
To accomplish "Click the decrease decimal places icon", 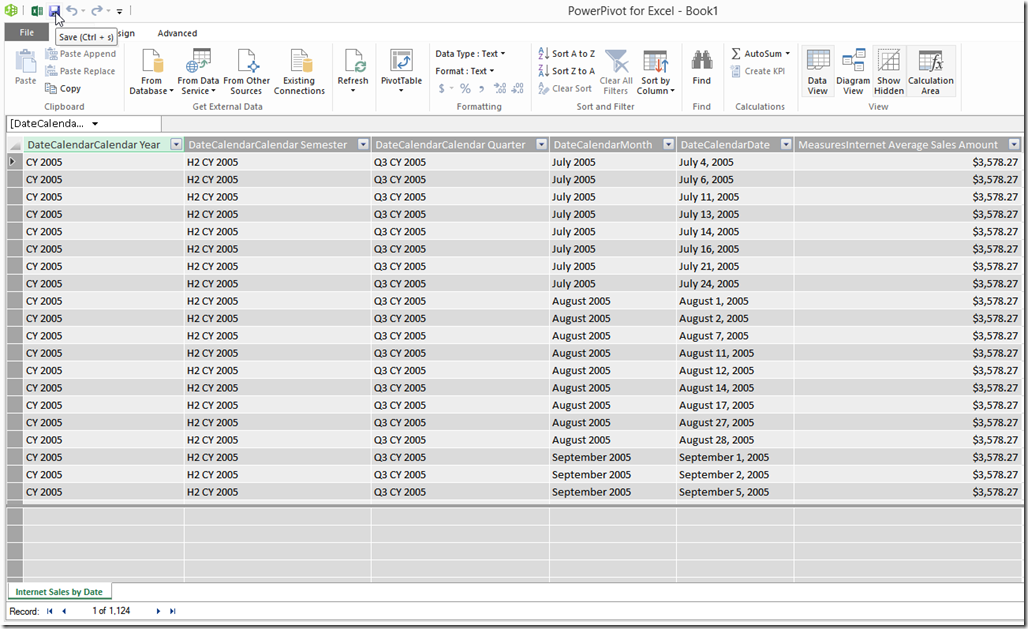I will (517, 88).
